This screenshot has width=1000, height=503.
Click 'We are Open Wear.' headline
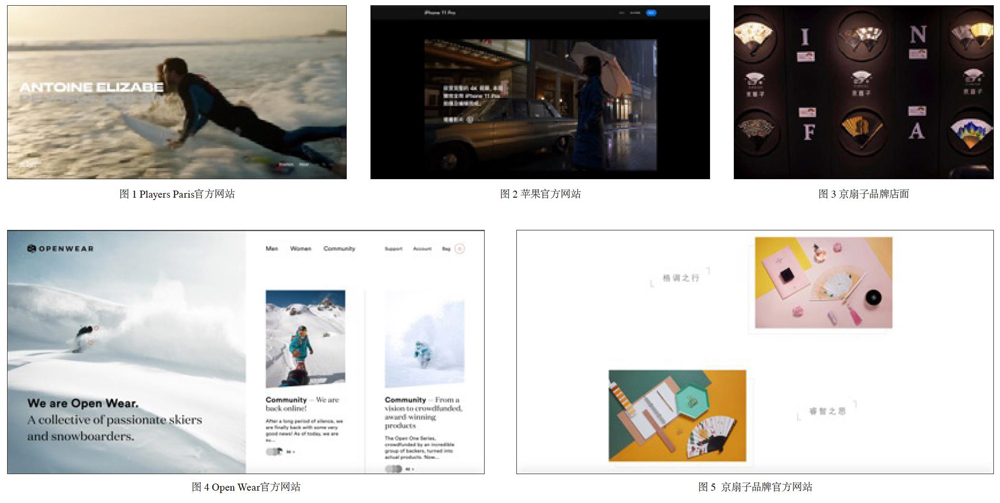83,403
